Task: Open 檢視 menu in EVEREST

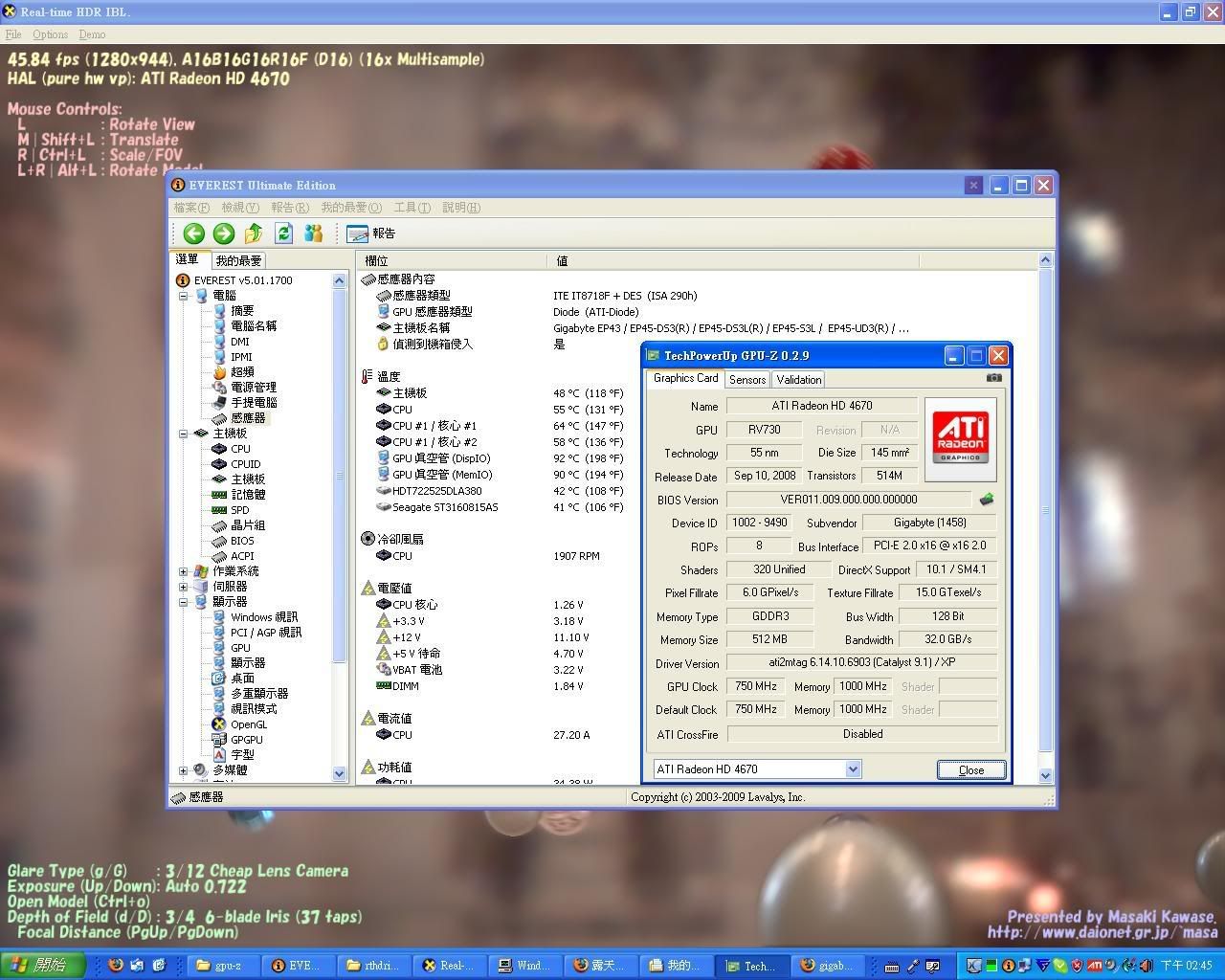Action: tap(240, 208)
